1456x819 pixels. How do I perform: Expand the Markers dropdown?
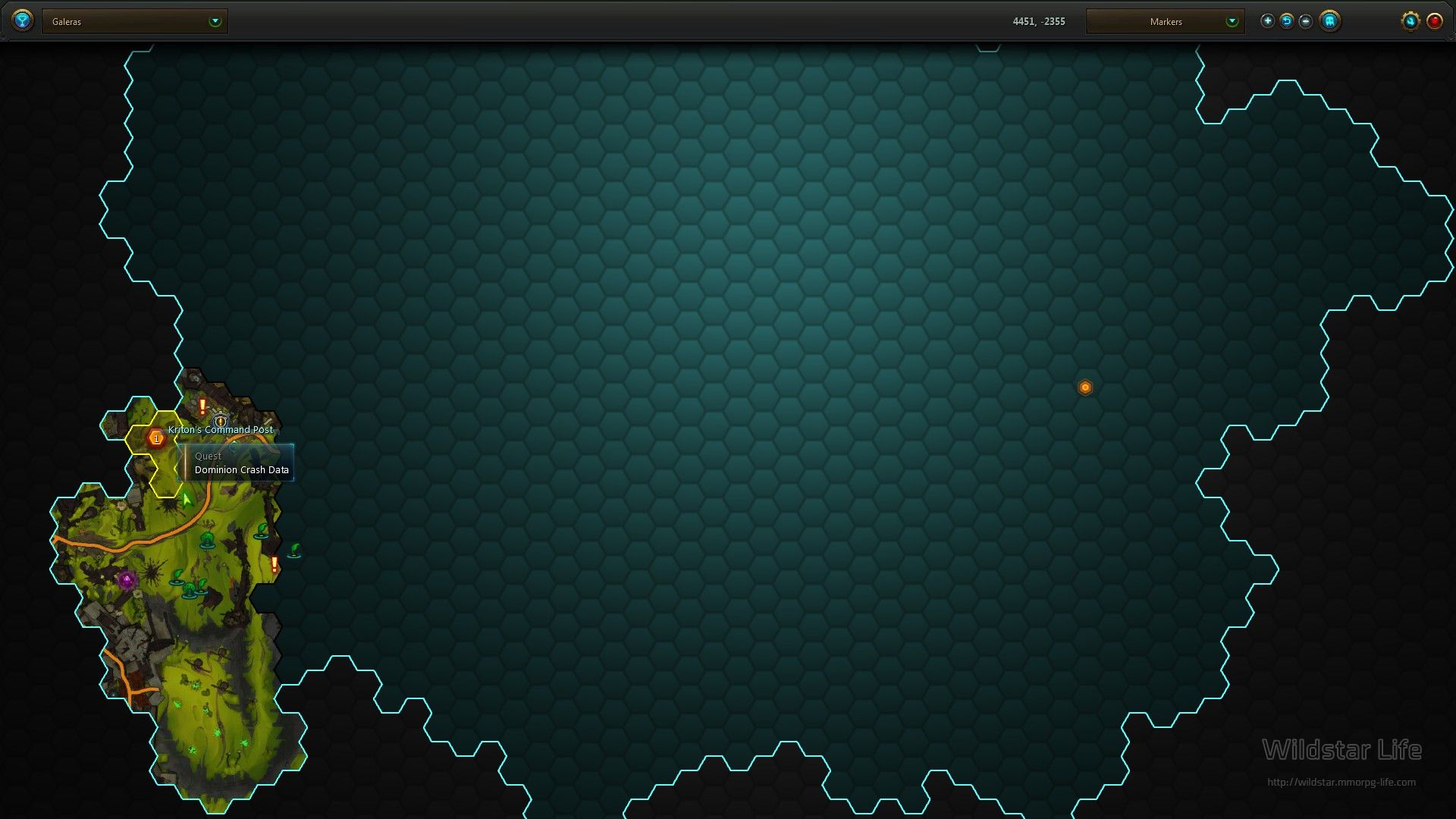(x=1165, y=21)
